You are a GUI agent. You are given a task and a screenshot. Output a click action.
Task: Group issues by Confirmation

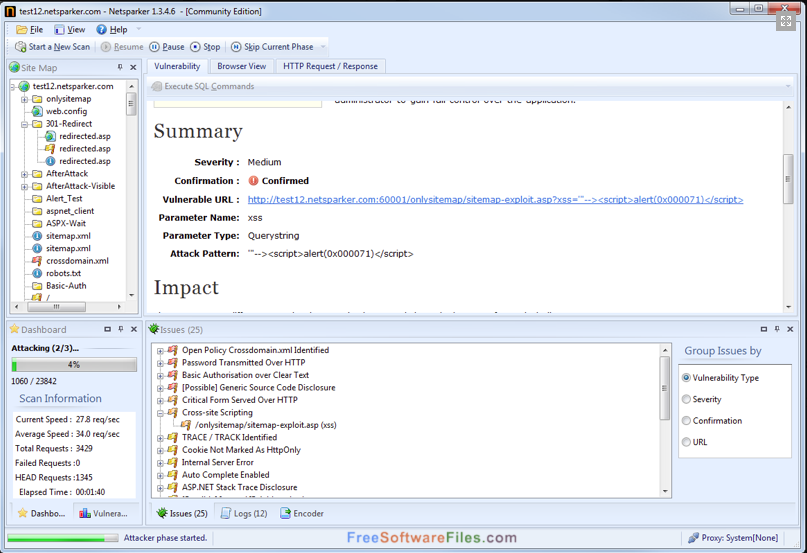tap(712, 421)
